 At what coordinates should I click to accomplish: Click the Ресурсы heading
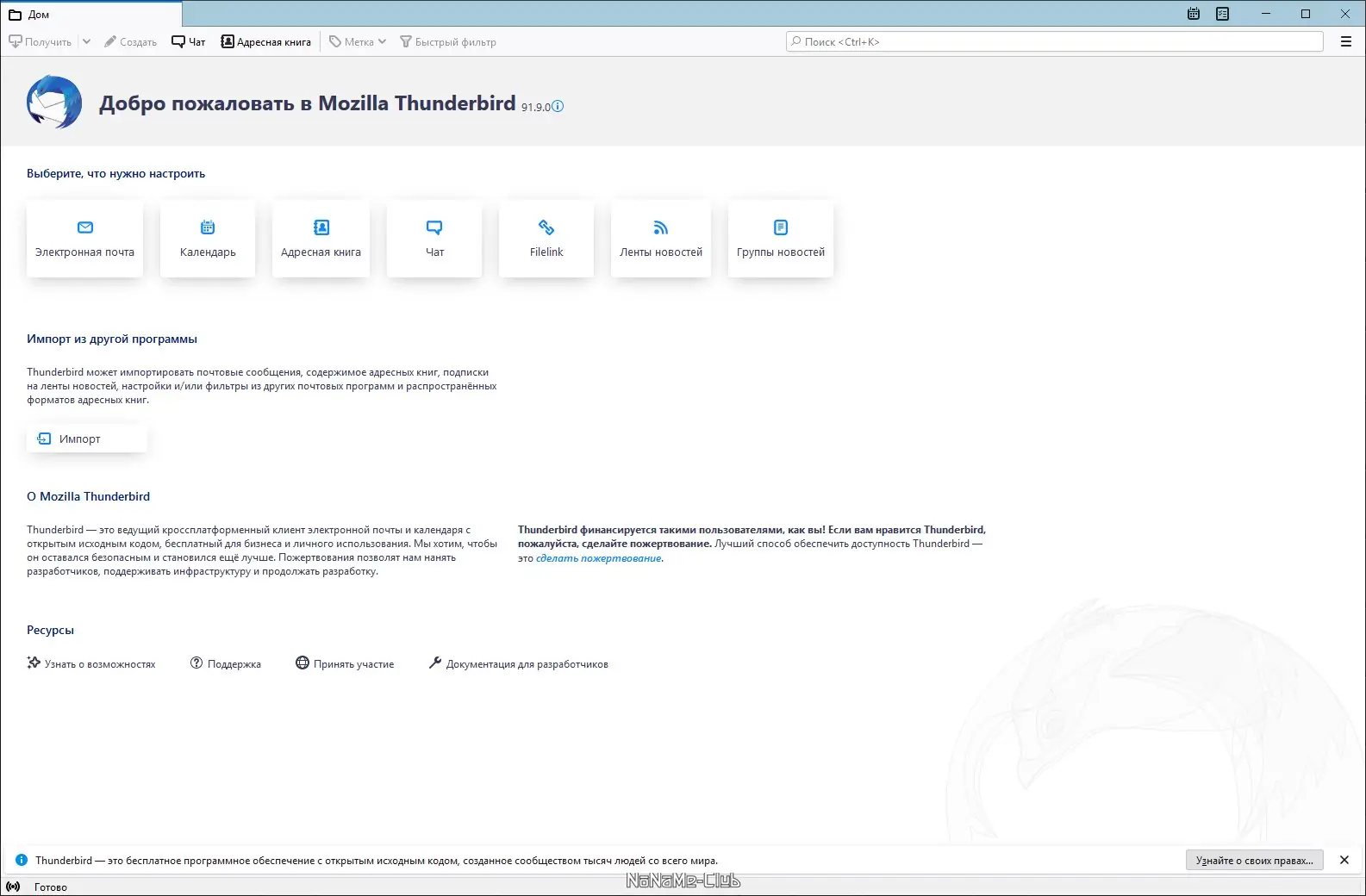[50, 630]
